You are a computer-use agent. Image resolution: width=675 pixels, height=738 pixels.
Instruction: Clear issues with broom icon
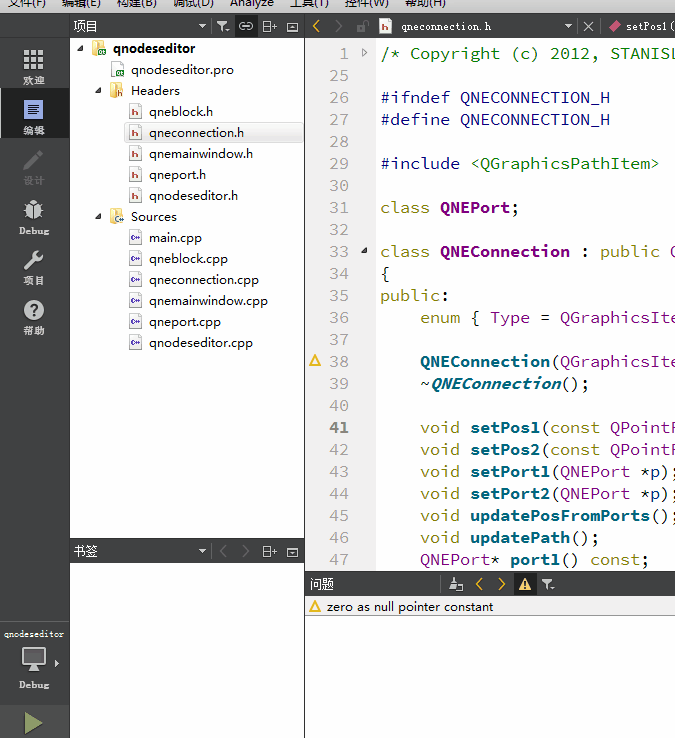[456, 585]
